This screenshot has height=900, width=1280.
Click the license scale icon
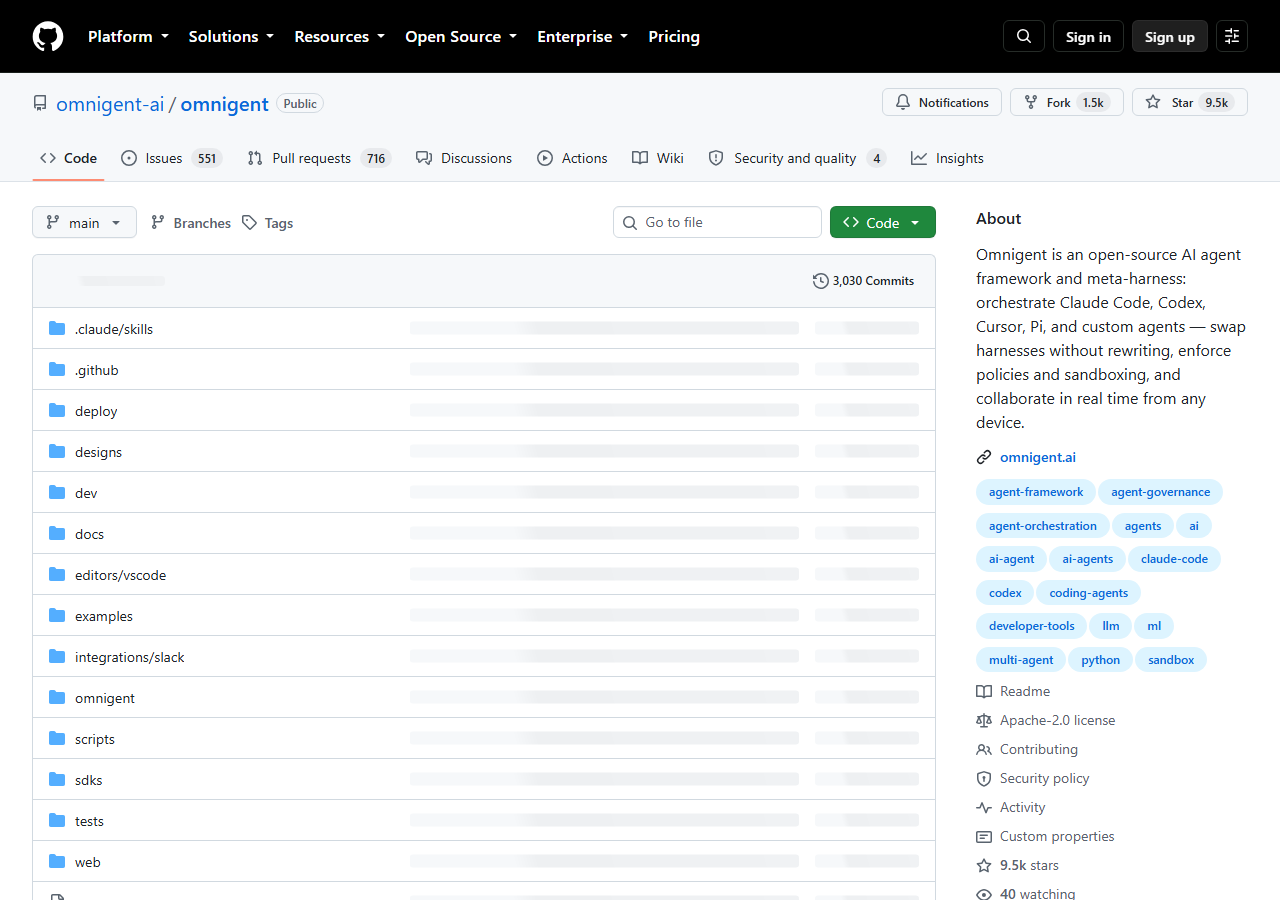(x=984, y=720)
